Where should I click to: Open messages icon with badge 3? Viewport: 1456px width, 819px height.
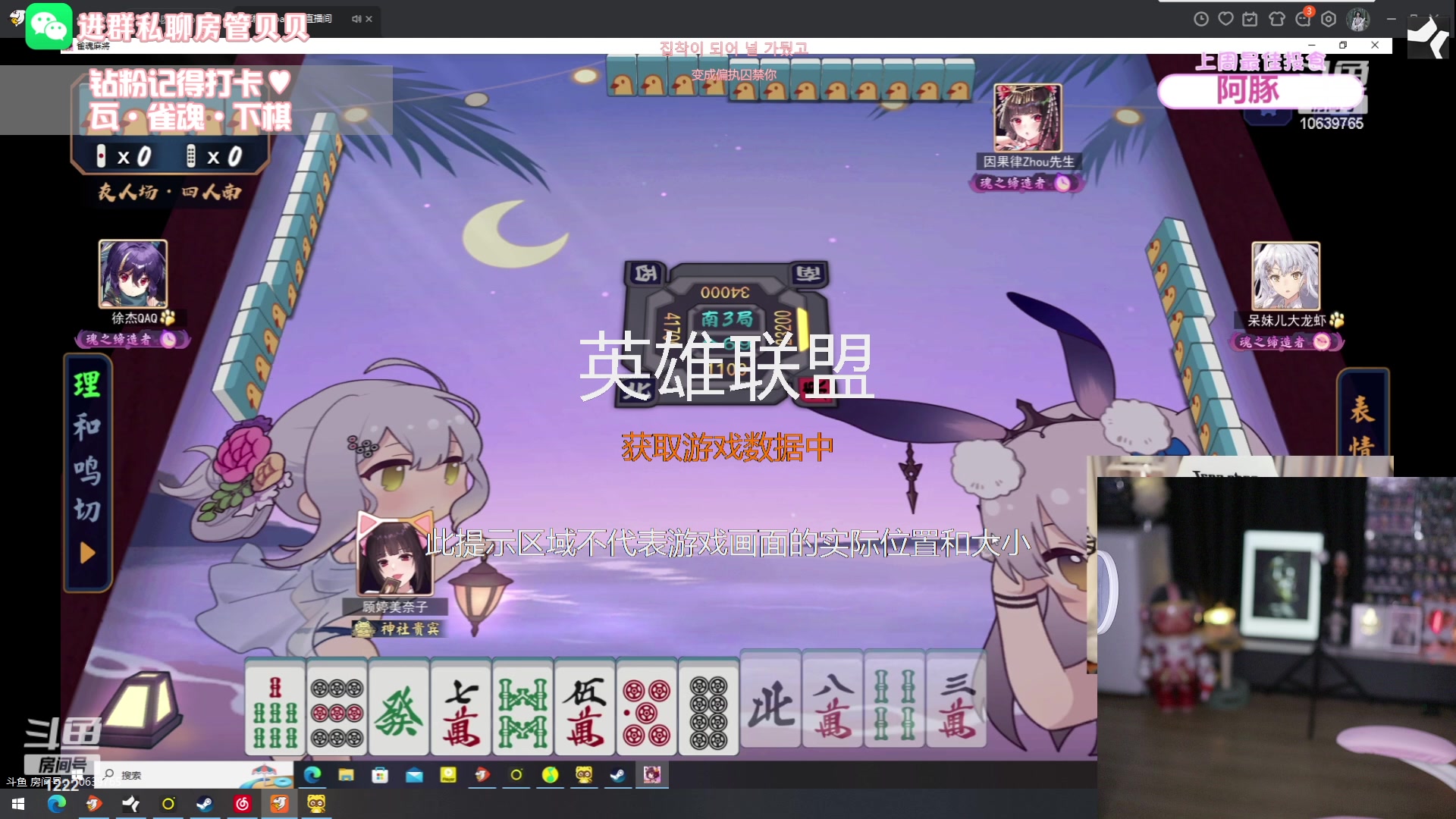(x=1304, y=18)
